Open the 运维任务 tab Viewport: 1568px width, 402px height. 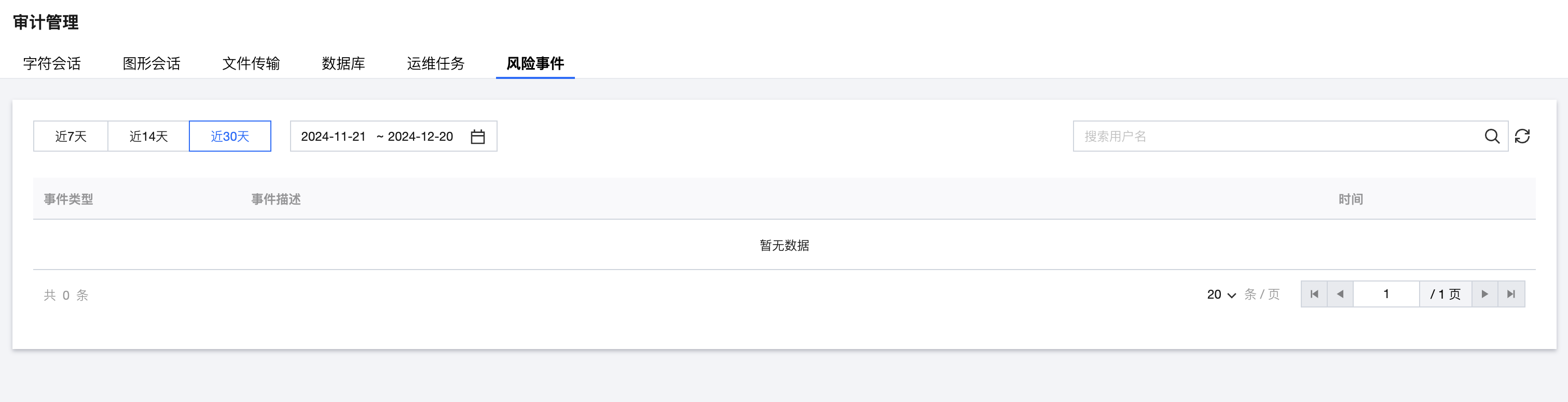[x=436, y=63]
